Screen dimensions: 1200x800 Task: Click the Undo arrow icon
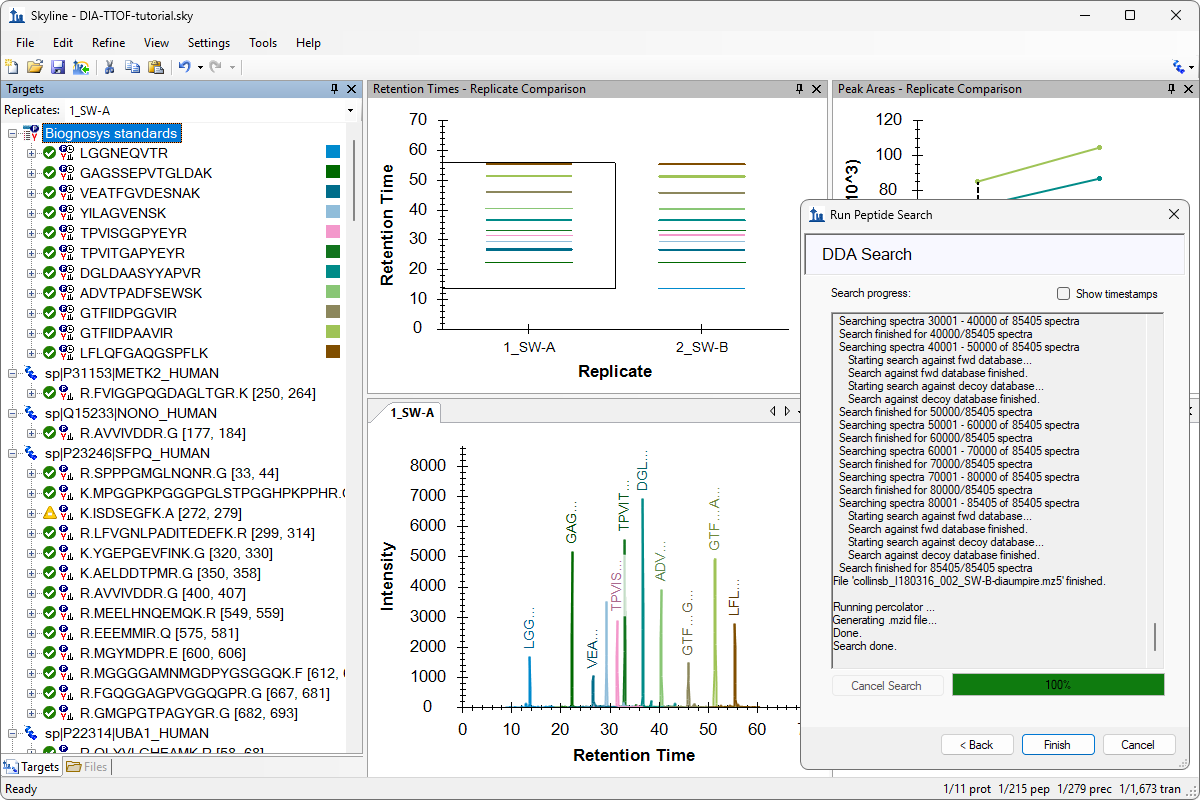(183, 67)
